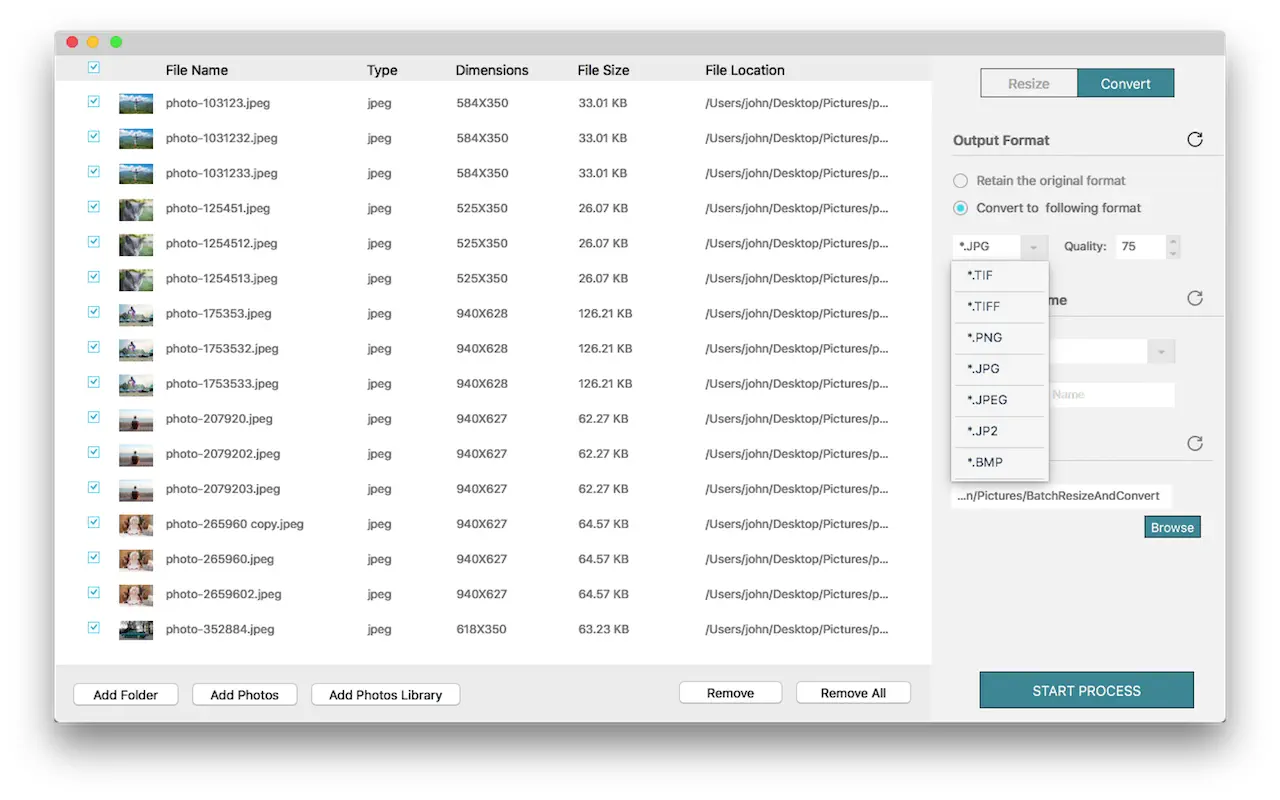Click thumbnail of photo-265960 copy.jpeg

point(136,524)
